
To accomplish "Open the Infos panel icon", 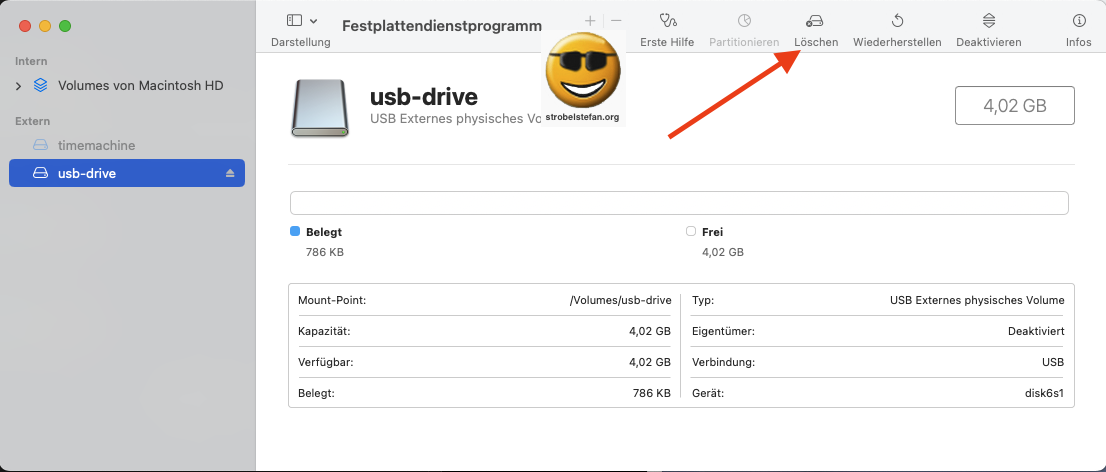I will tap(1078, 21).
